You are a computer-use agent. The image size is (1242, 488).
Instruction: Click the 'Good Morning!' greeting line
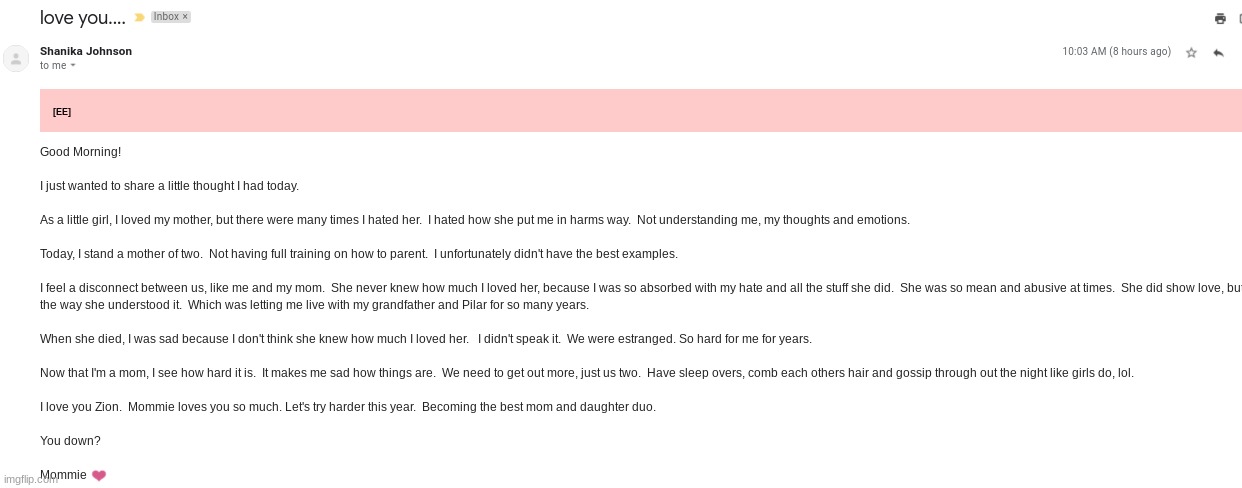tap(80, 152)
